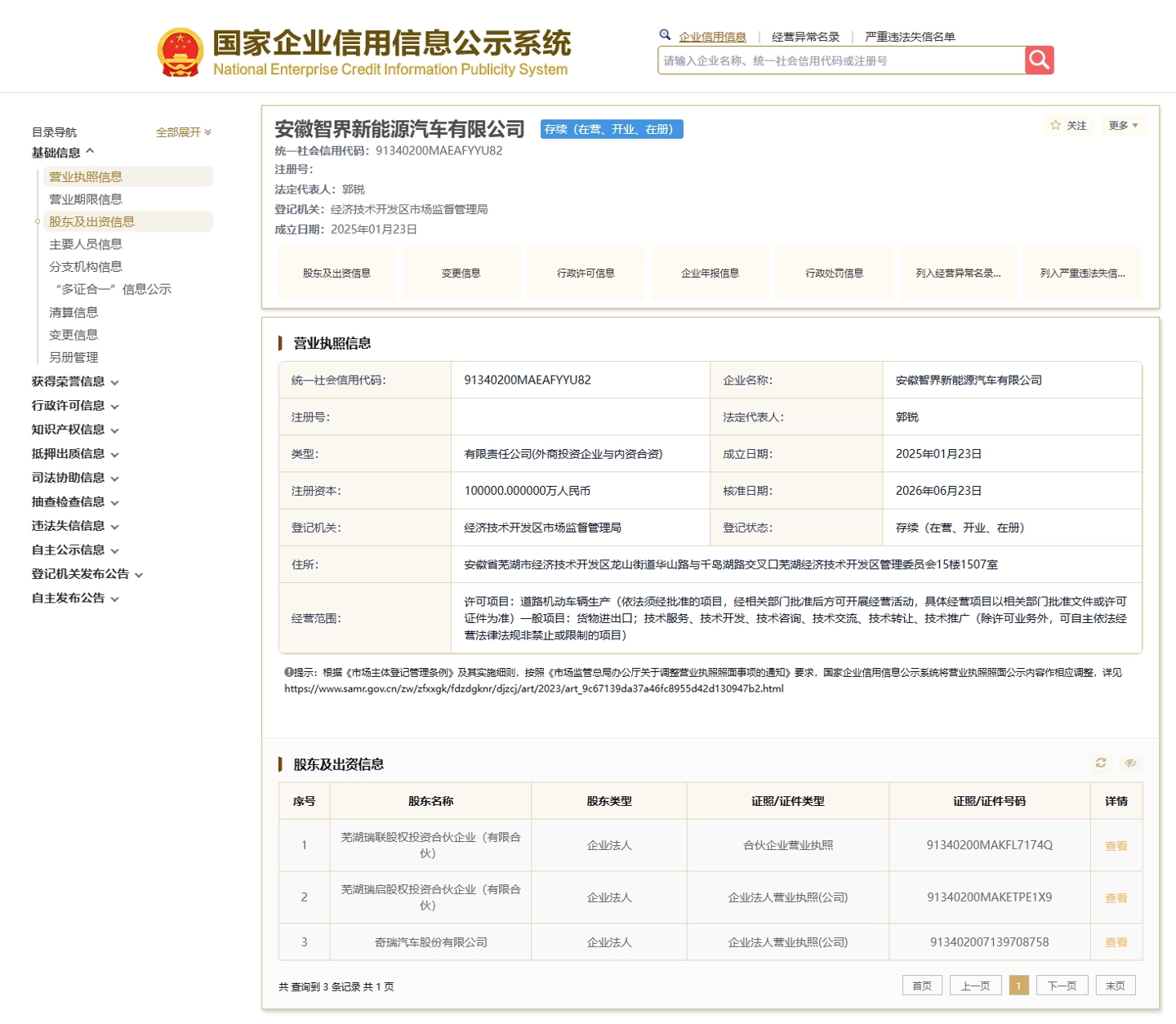
Task: Click registered capital 100000.000000万人民币
Action: pos(528,491)
